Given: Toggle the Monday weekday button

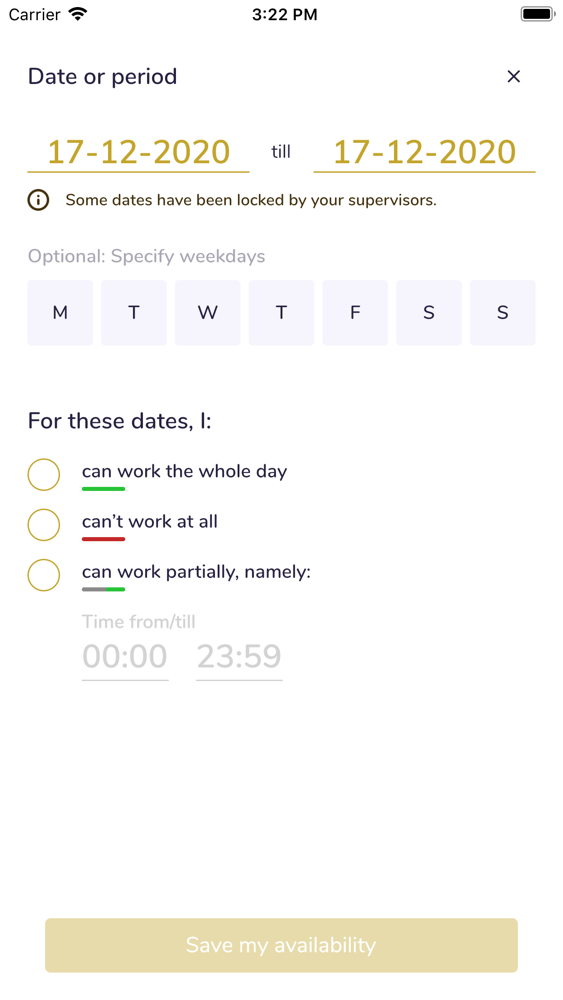Looking at the screenshot, I should click(x=60, y=312).
